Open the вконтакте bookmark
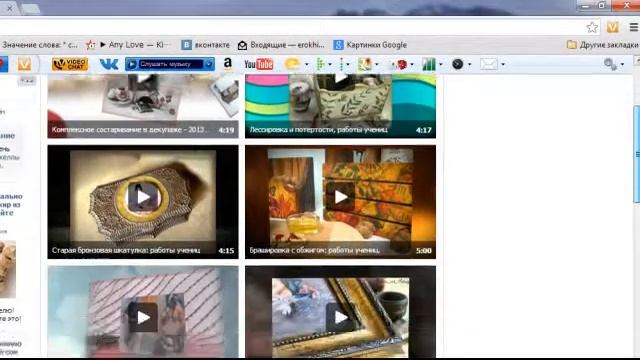The image size is (640, 360). point(206,45)
